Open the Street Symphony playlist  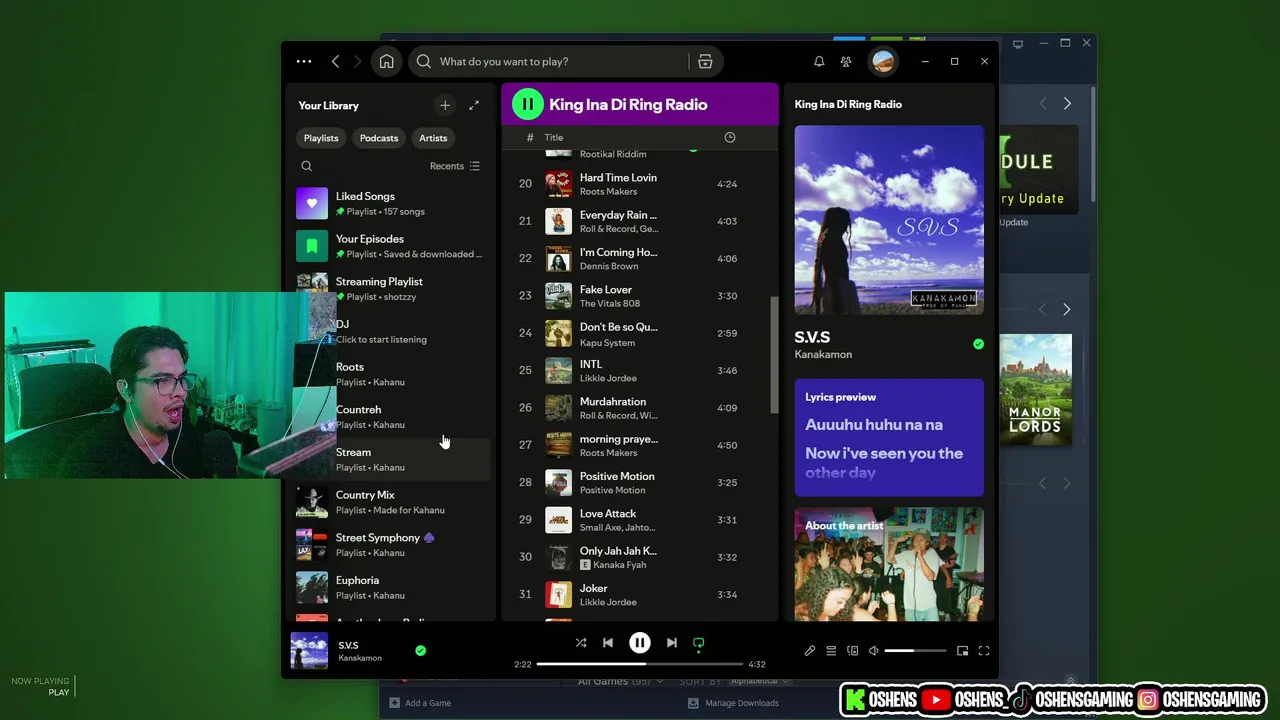[392, 545]
